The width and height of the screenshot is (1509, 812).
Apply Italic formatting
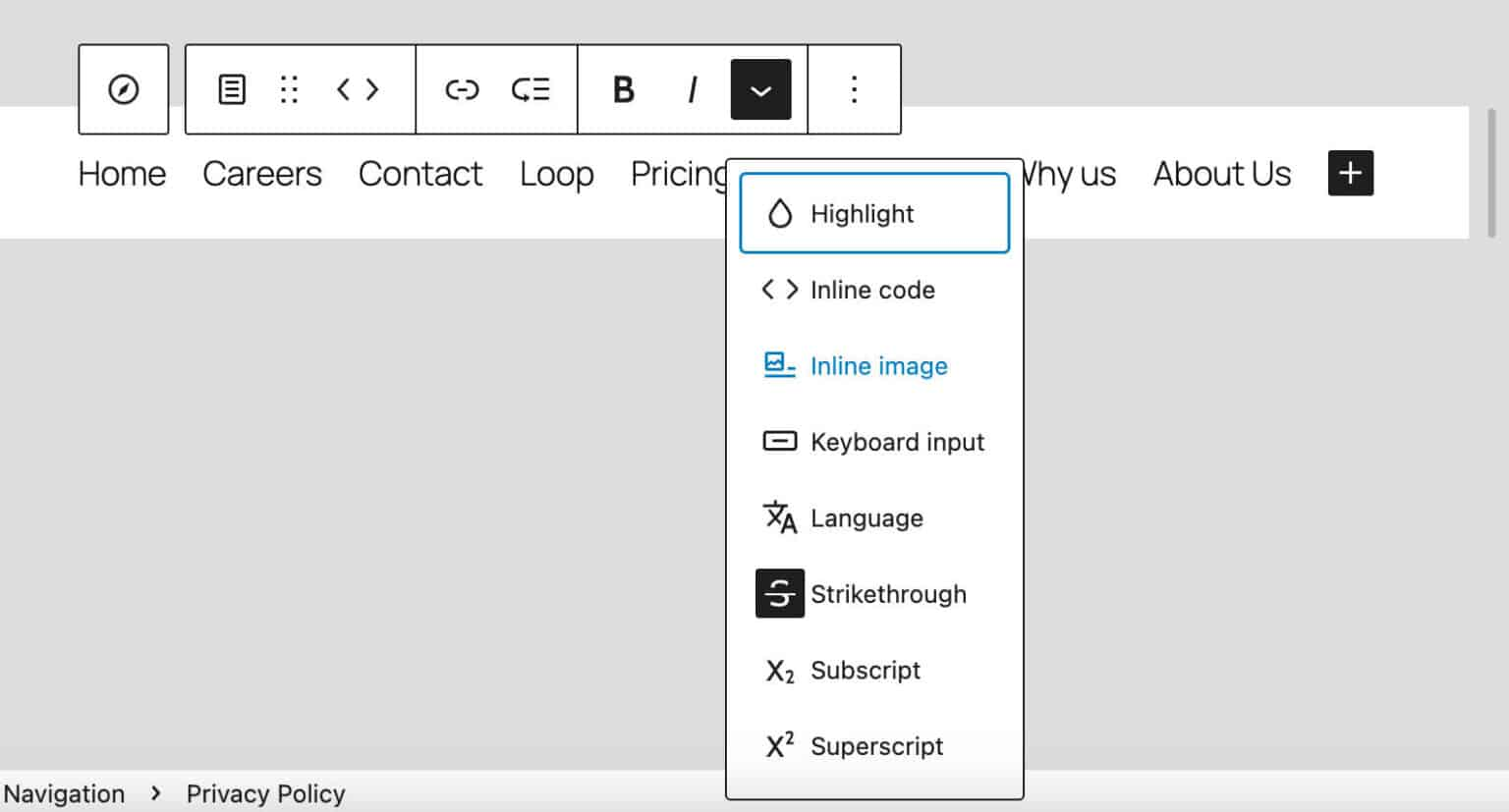[x=692, y=88]
